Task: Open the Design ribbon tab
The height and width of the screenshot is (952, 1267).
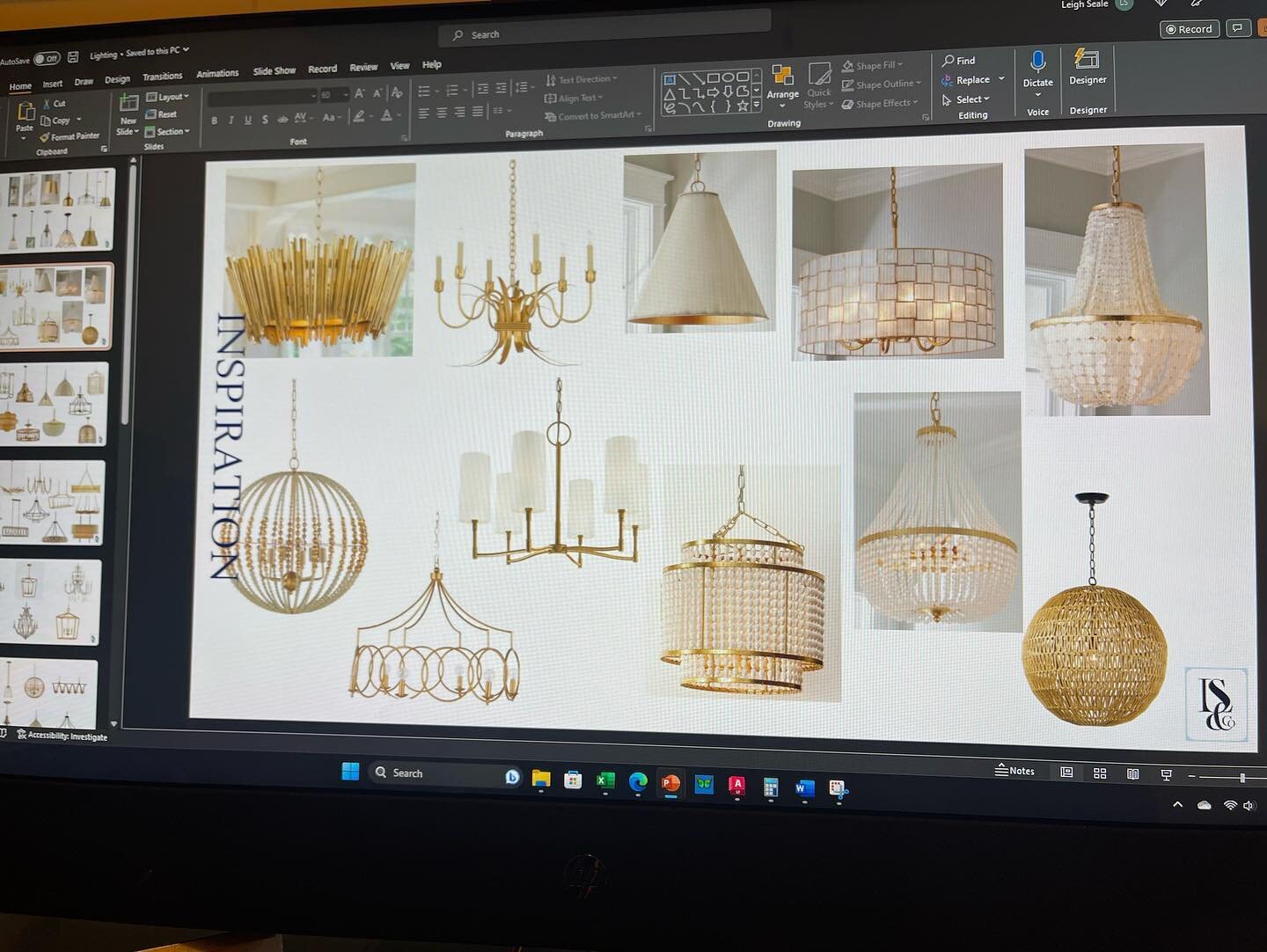Action: click(x=117, y=79)
